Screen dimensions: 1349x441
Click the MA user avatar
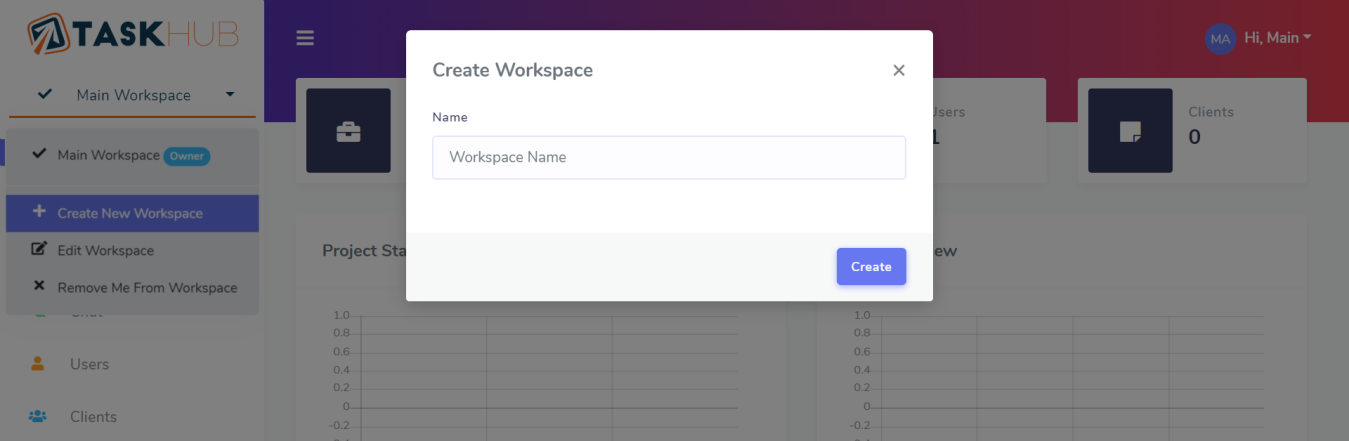click(x=1220, y=39)
